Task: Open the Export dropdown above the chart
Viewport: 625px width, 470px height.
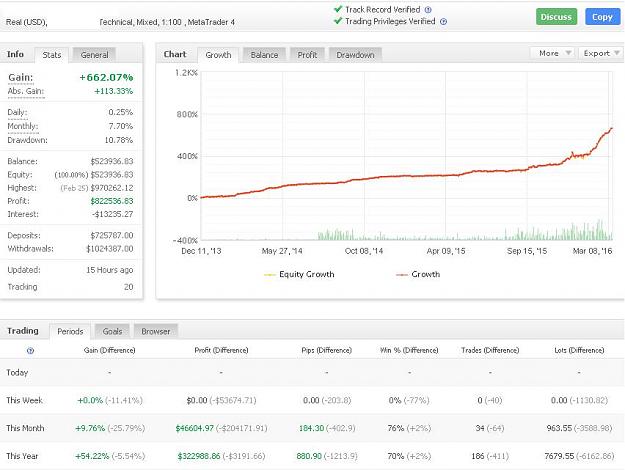Action: tap(600, 53)
